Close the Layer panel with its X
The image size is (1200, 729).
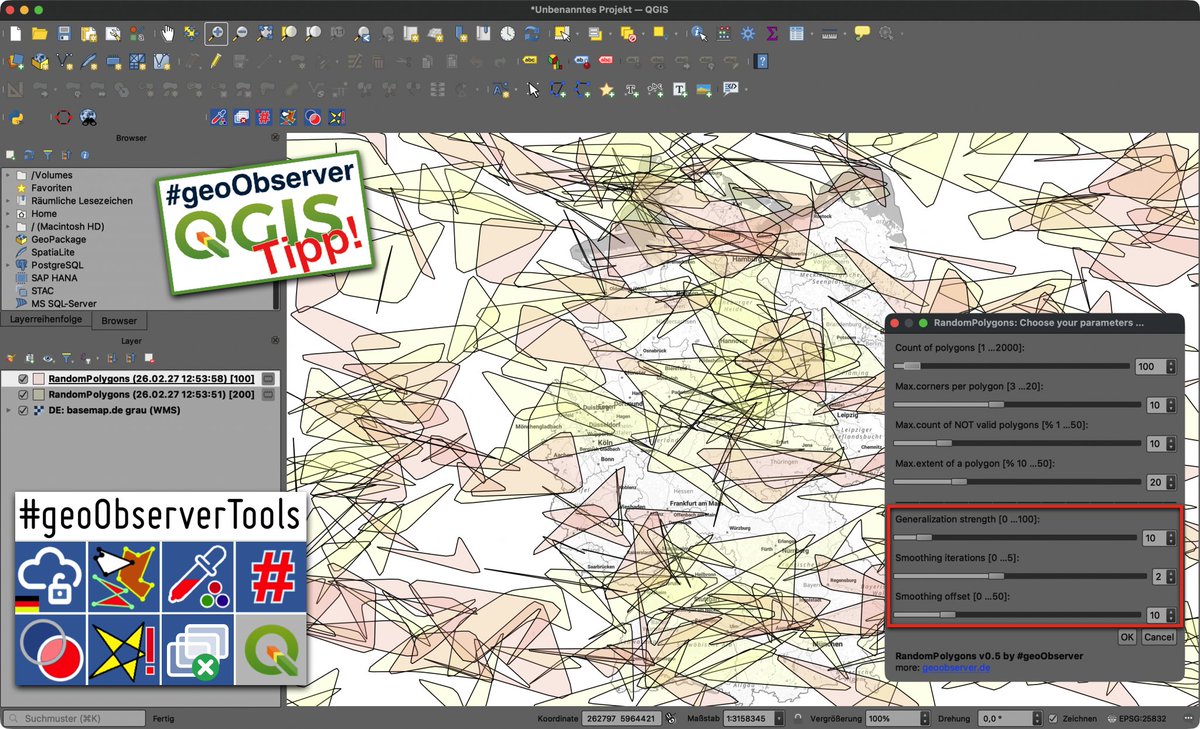275,341
